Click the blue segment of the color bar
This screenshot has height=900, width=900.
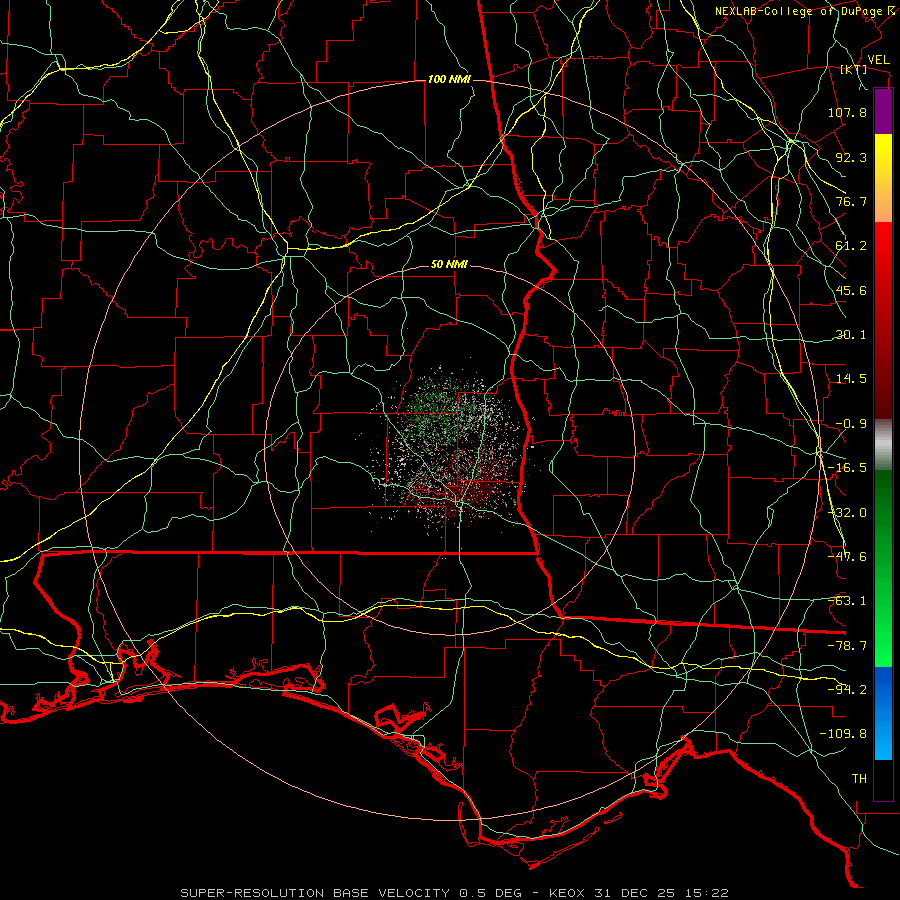click(883, 713)
